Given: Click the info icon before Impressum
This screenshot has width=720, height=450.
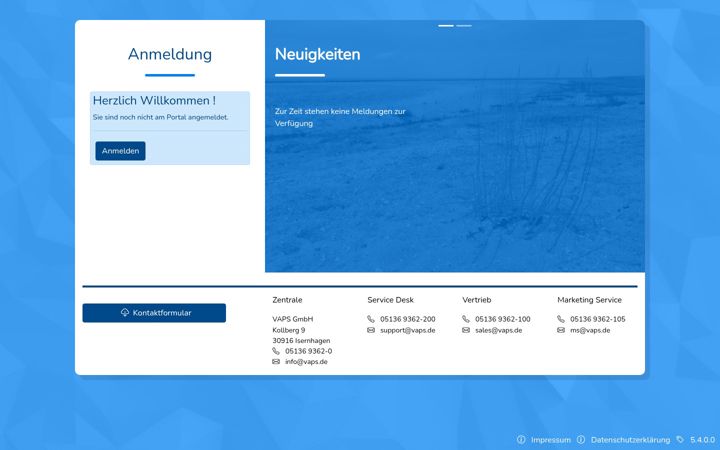Looking at the screenshot, I should click(521, 439).
